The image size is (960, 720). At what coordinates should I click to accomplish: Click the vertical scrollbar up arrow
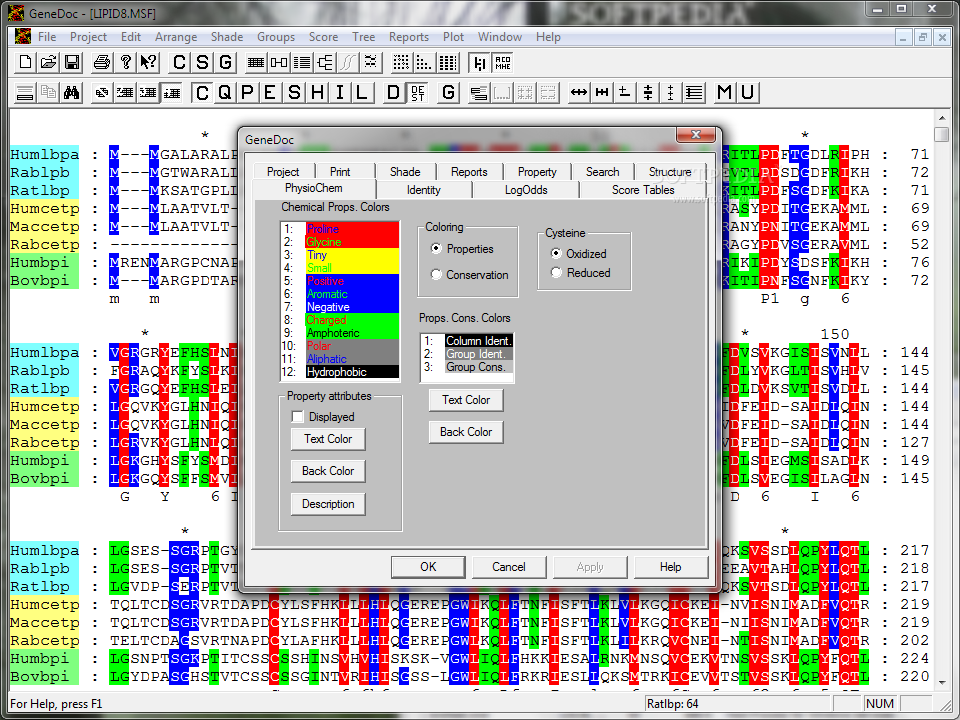click(942, 117)
